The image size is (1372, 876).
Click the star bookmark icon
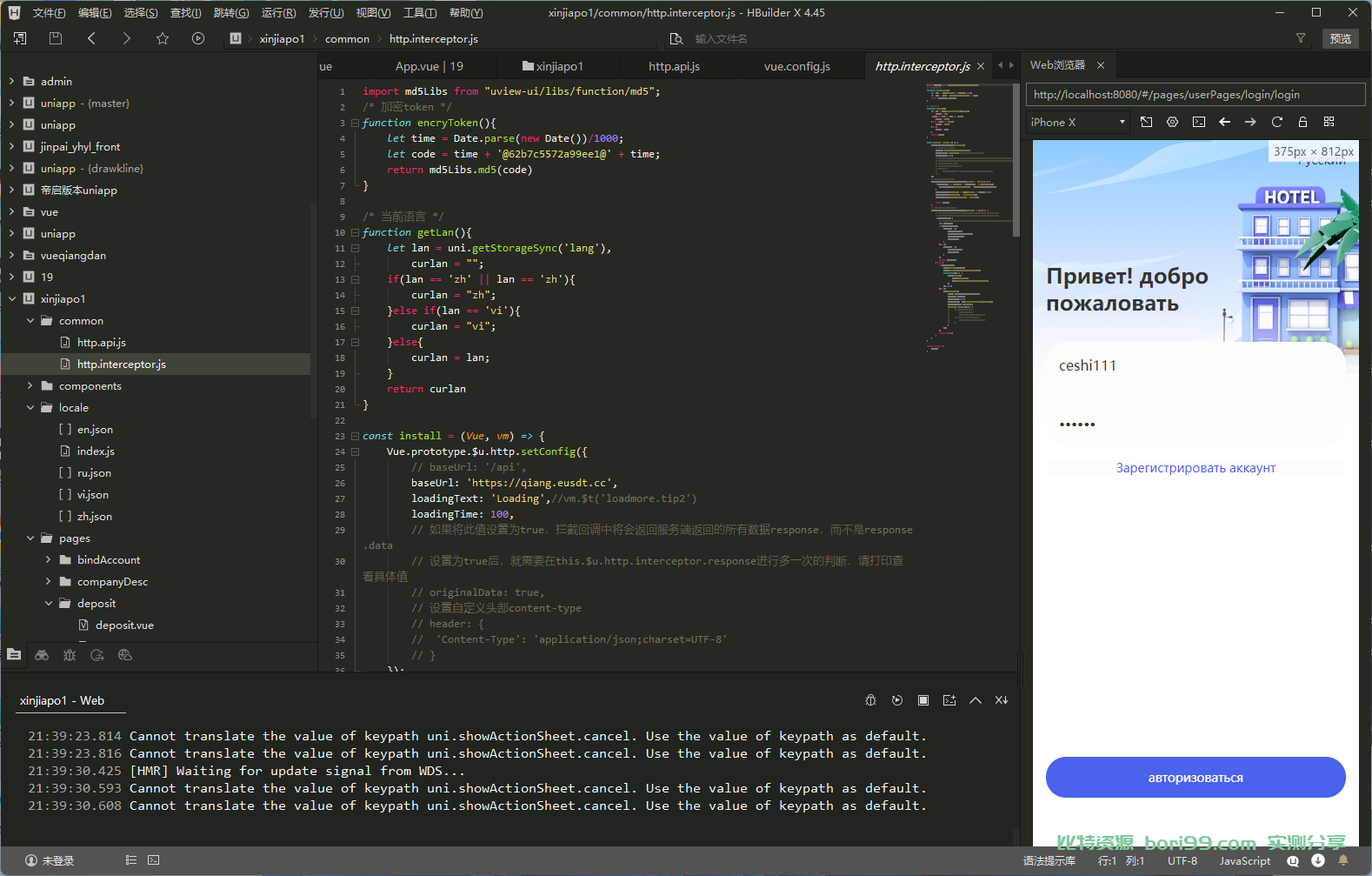coord(163,38)
